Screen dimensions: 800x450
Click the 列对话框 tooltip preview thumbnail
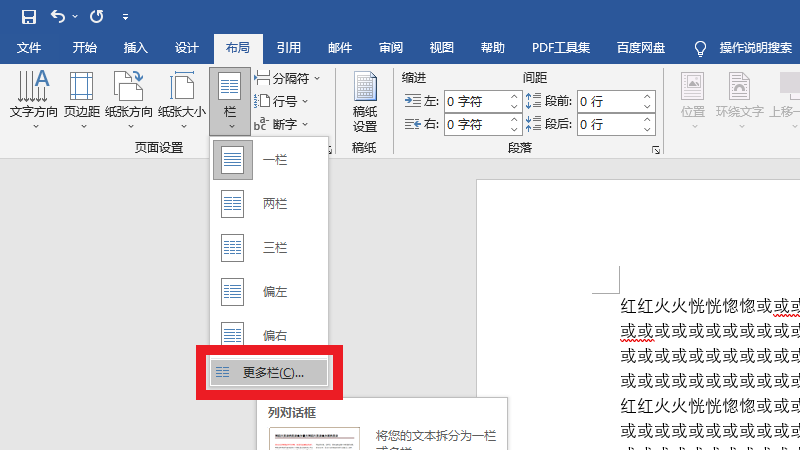314,439
